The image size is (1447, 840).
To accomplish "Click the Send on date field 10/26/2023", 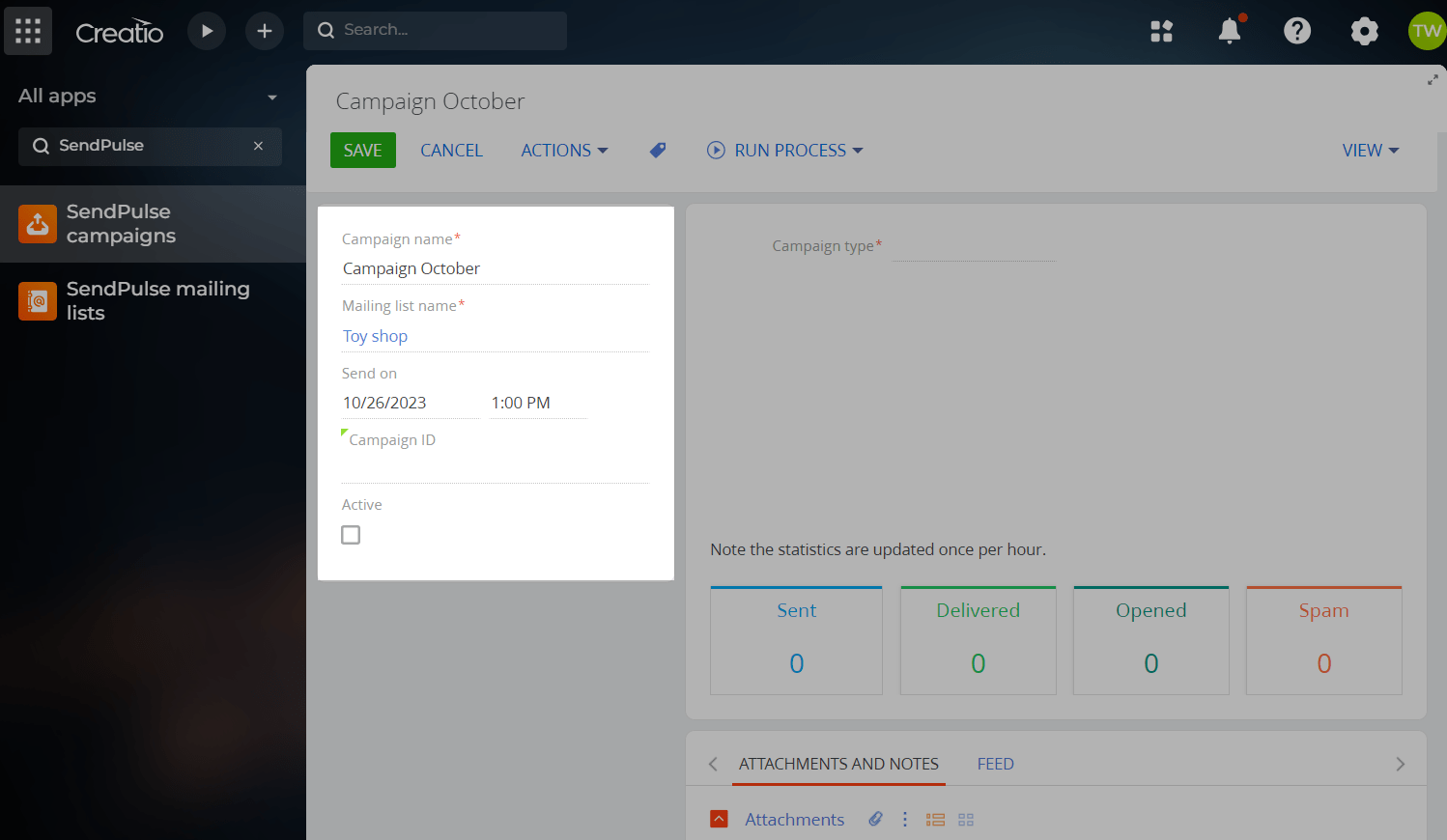I will (410, 404).
